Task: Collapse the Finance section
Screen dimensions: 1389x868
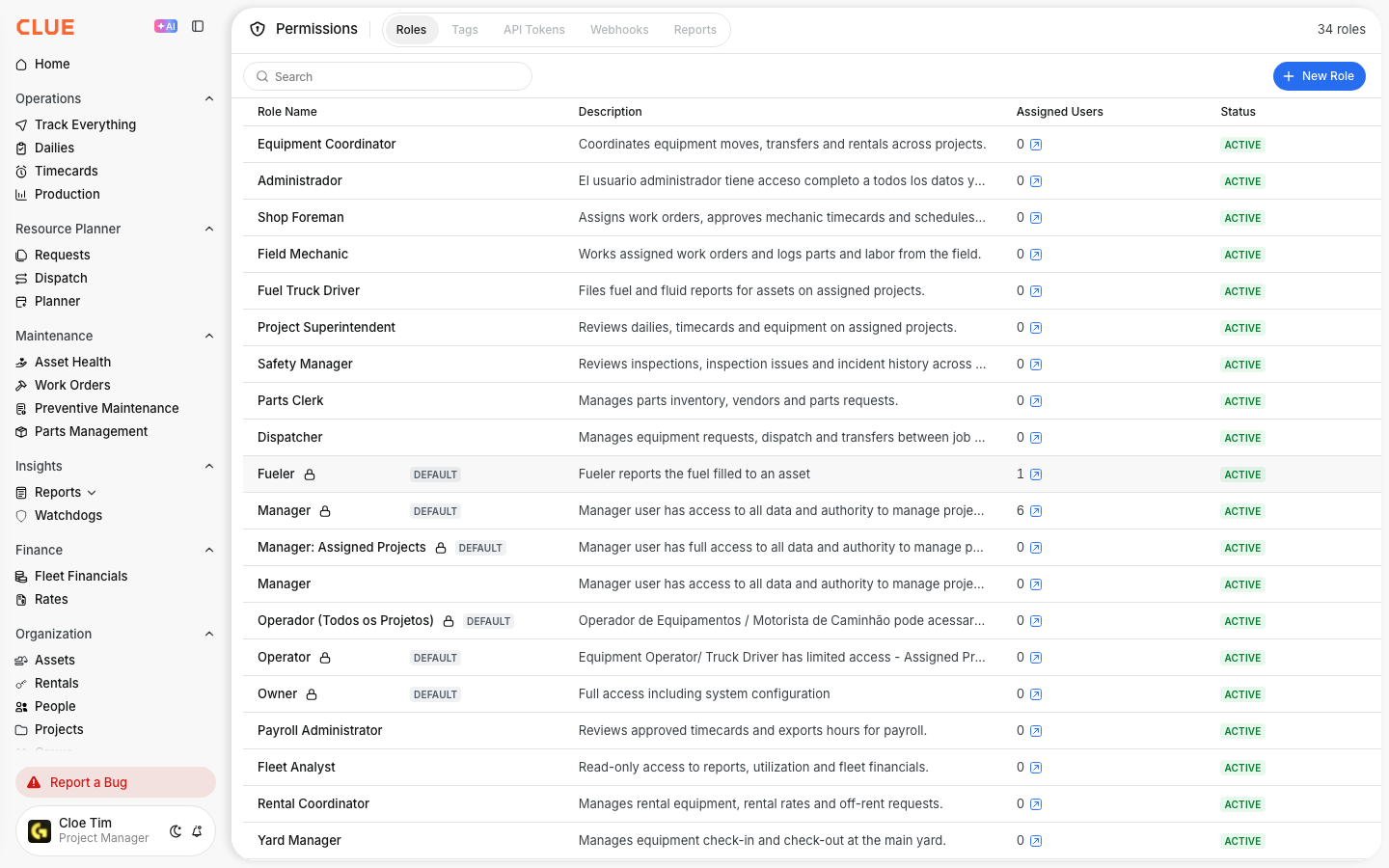Action: [209, 550]
